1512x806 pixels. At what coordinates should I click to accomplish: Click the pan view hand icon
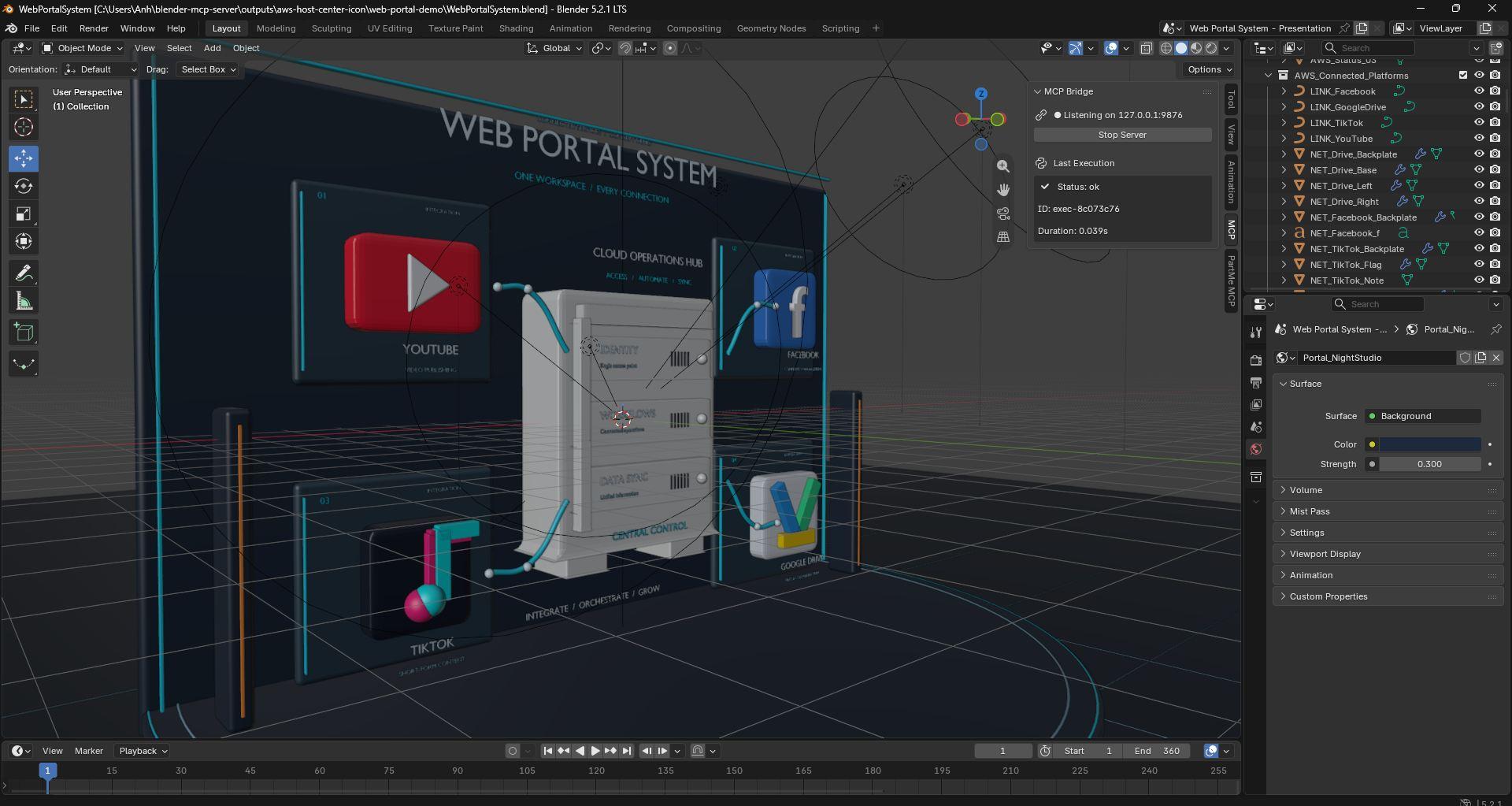click(x=1002, y=190)
